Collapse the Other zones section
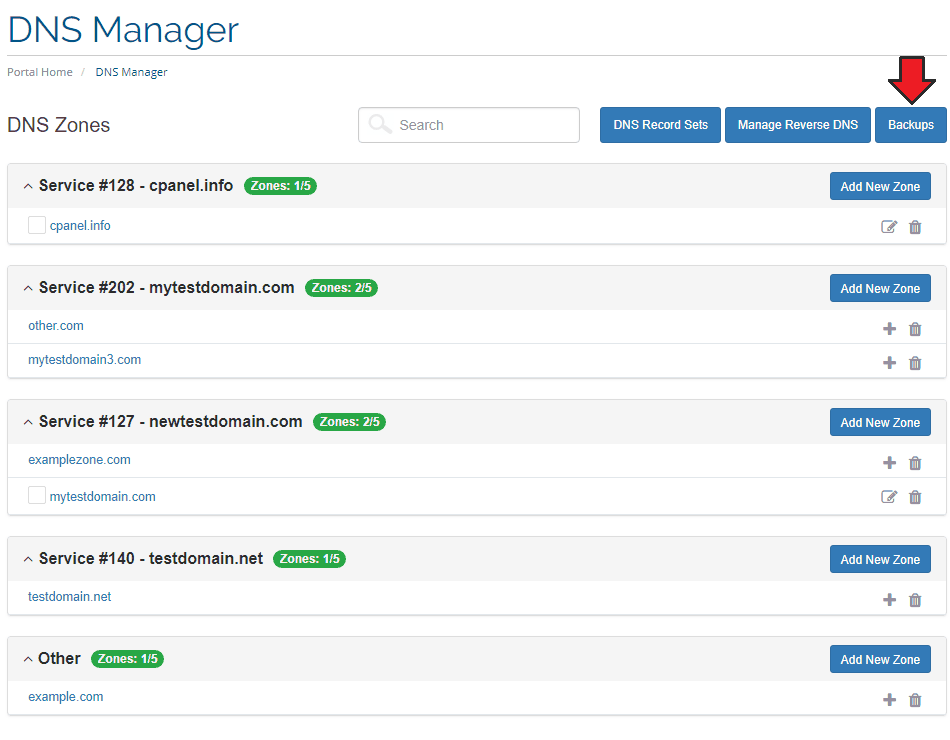 coord(28,659)
